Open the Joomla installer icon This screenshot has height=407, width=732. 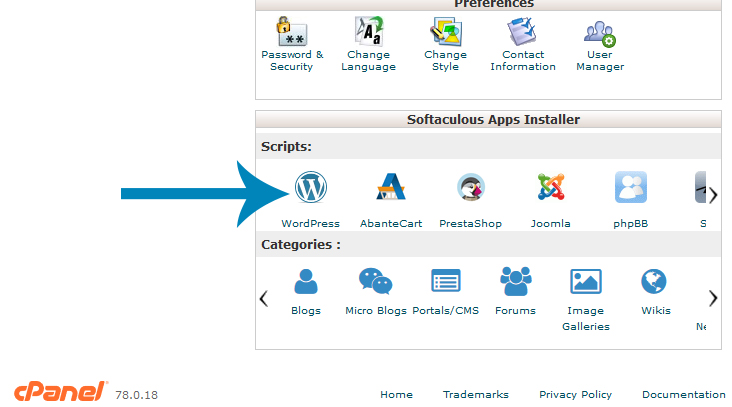coord(550,188)
